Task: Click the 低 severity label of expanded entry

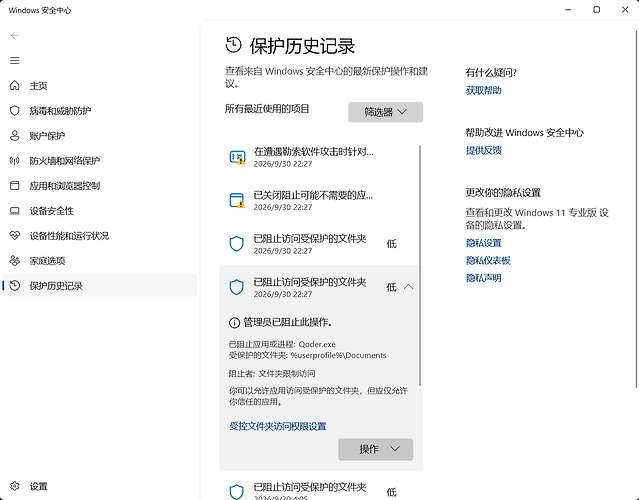Action: (x=391, y=287)
